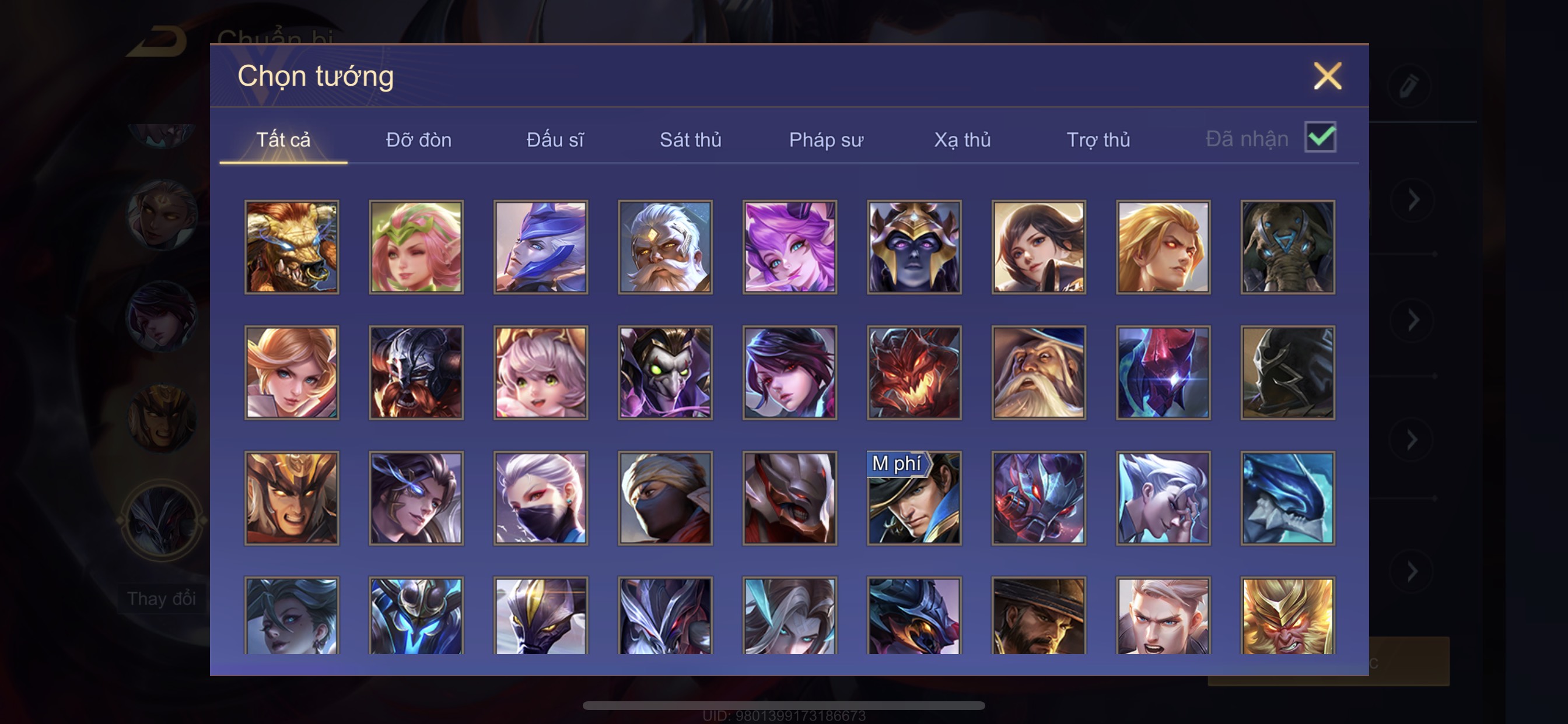Pick the white-bearded old warrior hero
The width and height of the screenshot is (1568, 724).
pos(664,247)
